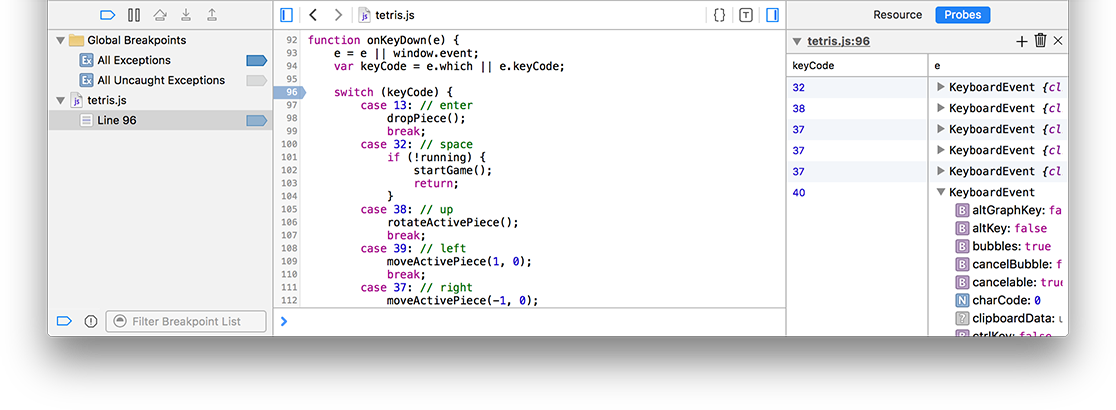Click the keyCode column header
Viewport: 1116px width, 410px height.
click(857, 65)
